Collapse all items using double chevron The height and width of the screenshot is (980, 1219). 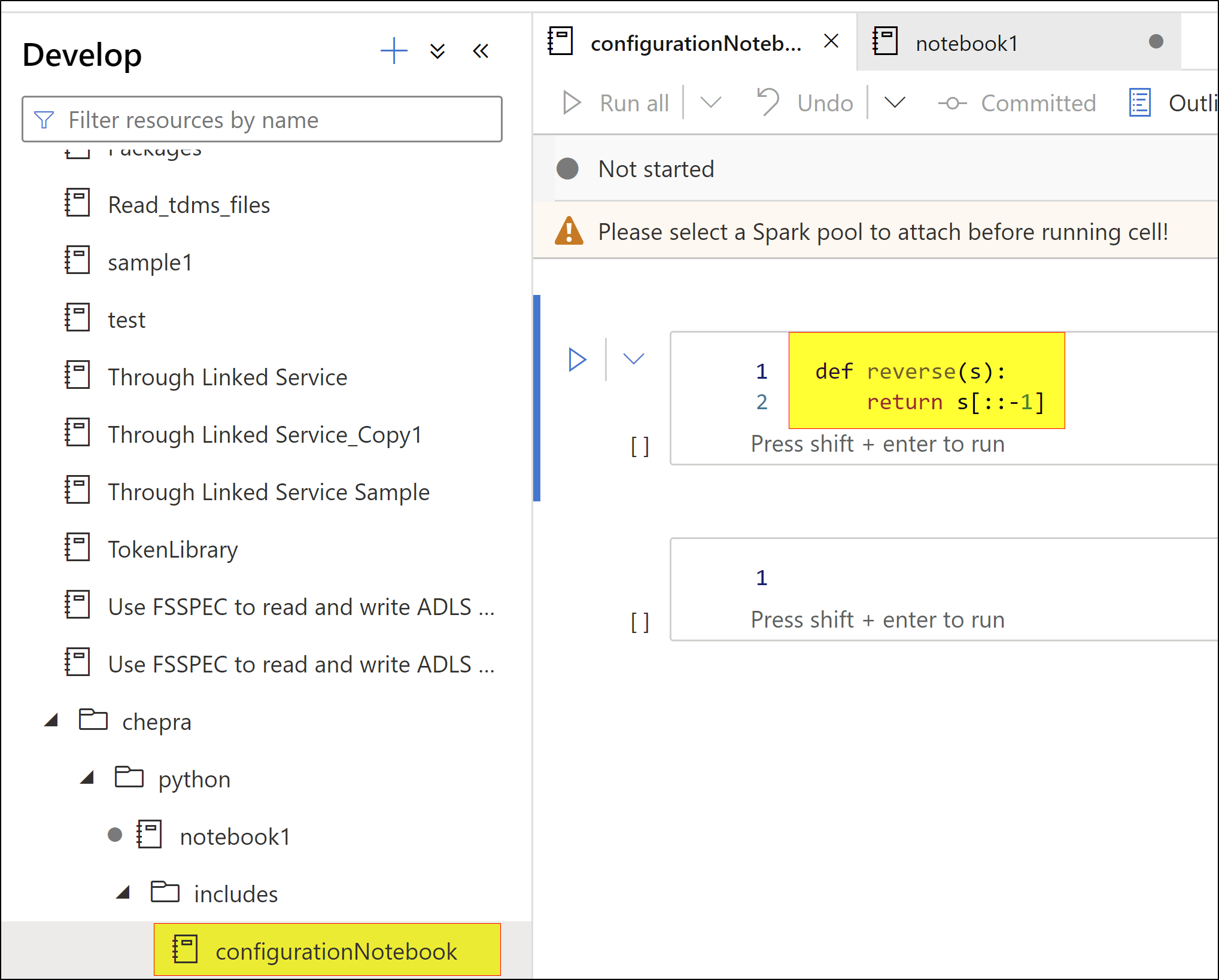point(437,51)
